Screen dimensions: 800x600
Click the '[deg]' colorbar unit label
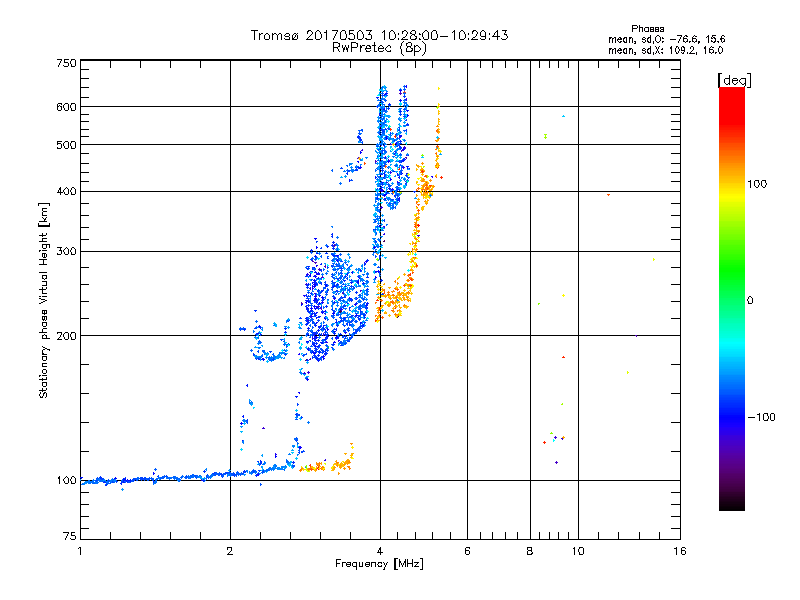(734, 80)
